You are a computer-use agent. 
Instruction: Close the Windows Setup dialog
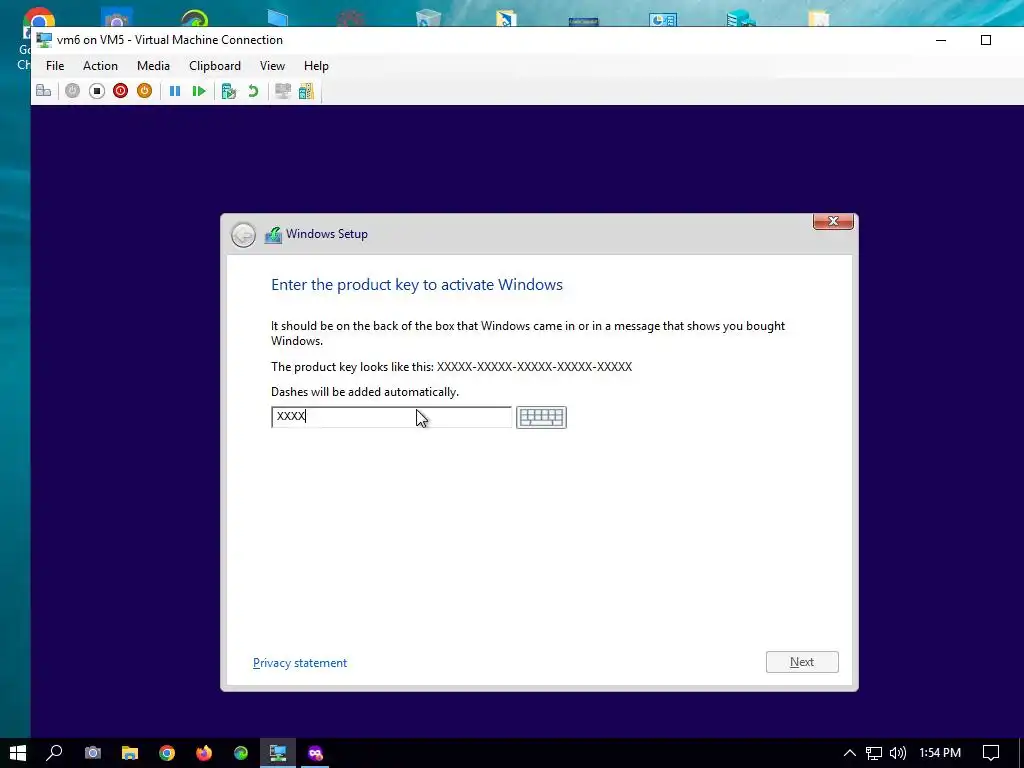(833, 221)
